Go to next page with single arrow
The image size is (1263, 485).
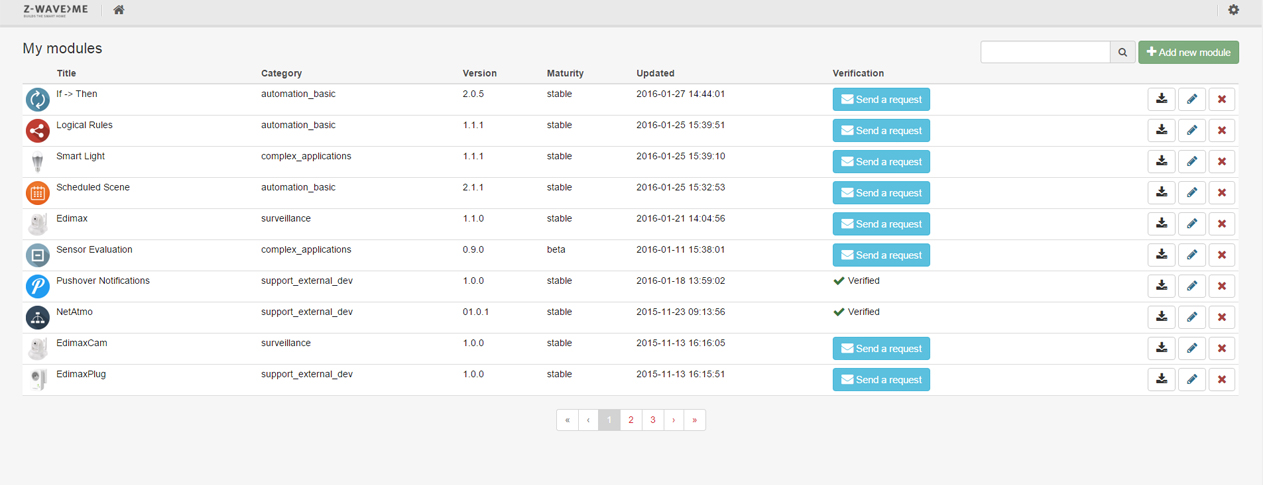(x=674, y=420)
